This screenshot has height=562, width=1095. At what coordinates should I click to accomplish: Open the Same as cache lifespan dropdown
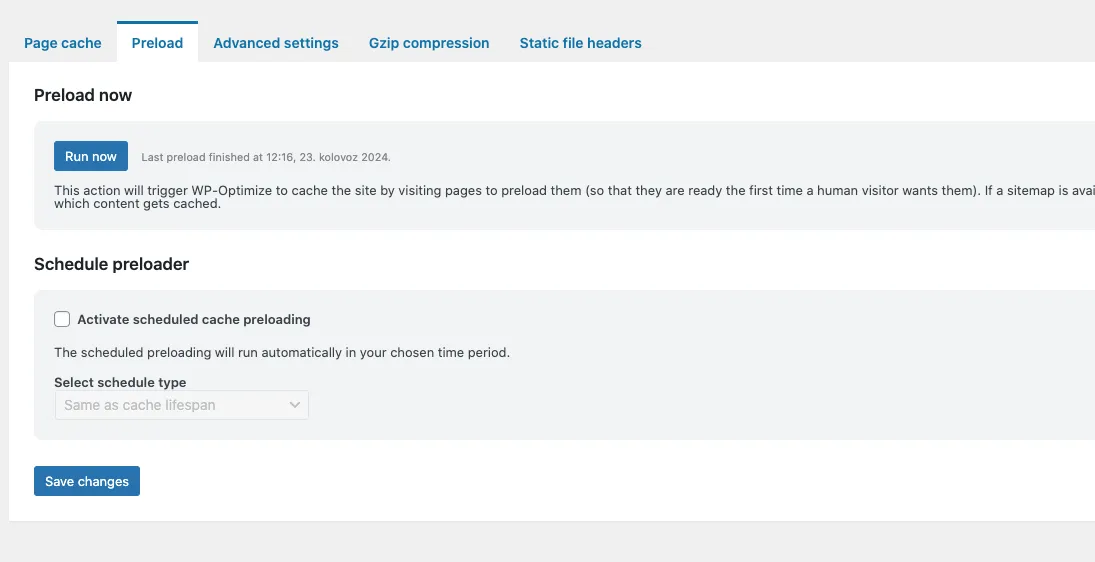[x=182, y=405]
